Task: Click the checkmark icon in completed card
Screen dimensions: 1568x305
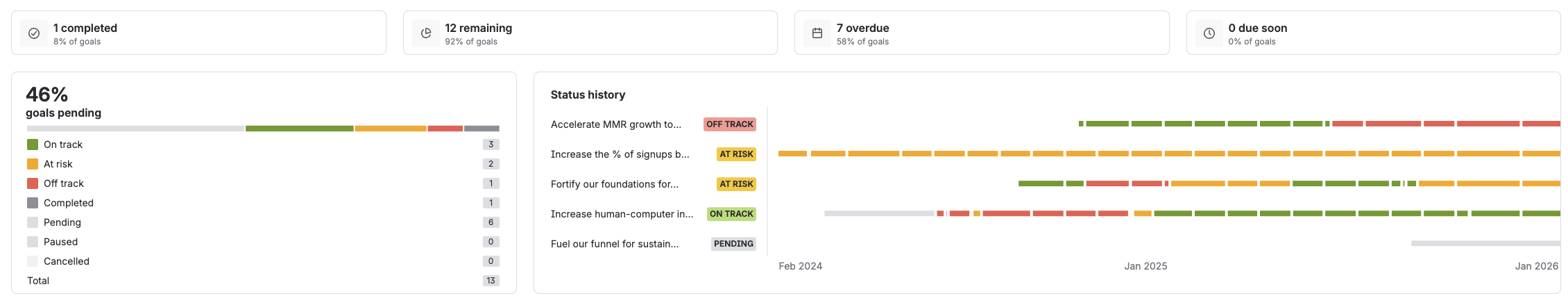Action: tap(34, 33)
